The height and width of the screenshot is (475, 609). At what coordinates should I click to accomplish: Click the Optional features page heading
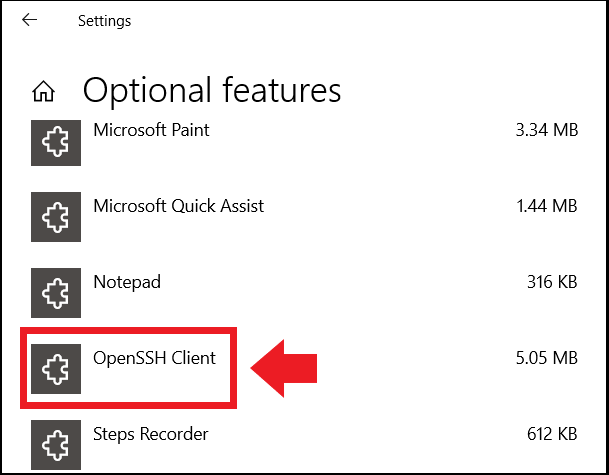pyautogui.click(x=211, y=91)
